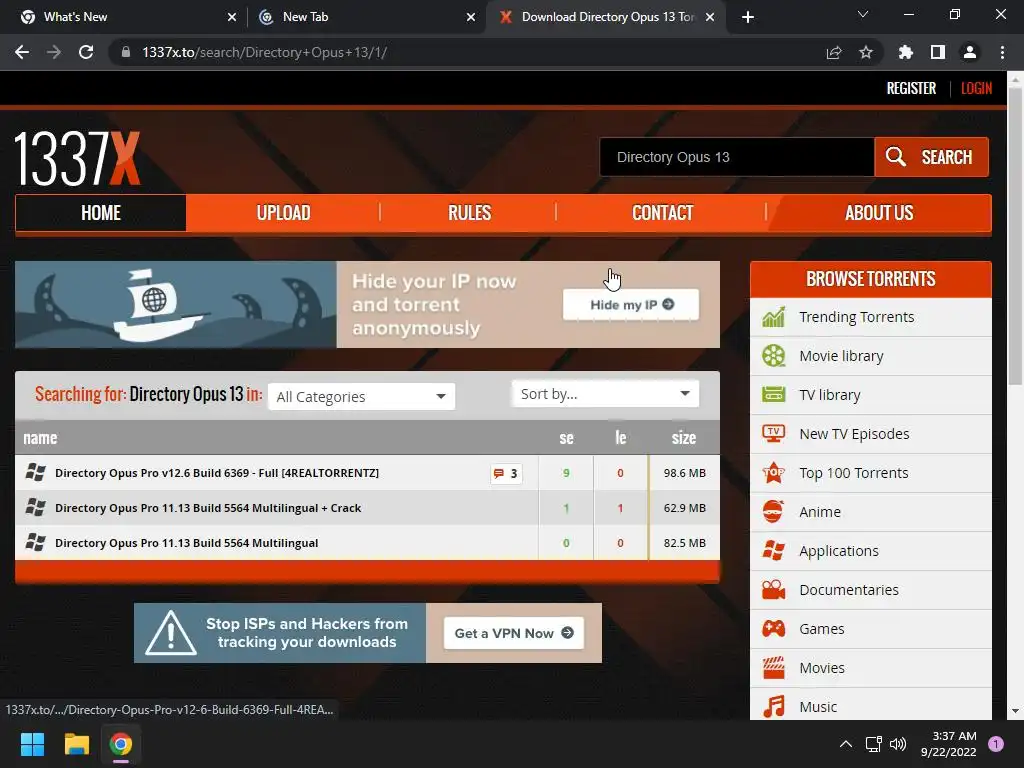Open Directory Opus Pro 11.13 Multilingual + Crack
1024x768 pixels.
208,508
